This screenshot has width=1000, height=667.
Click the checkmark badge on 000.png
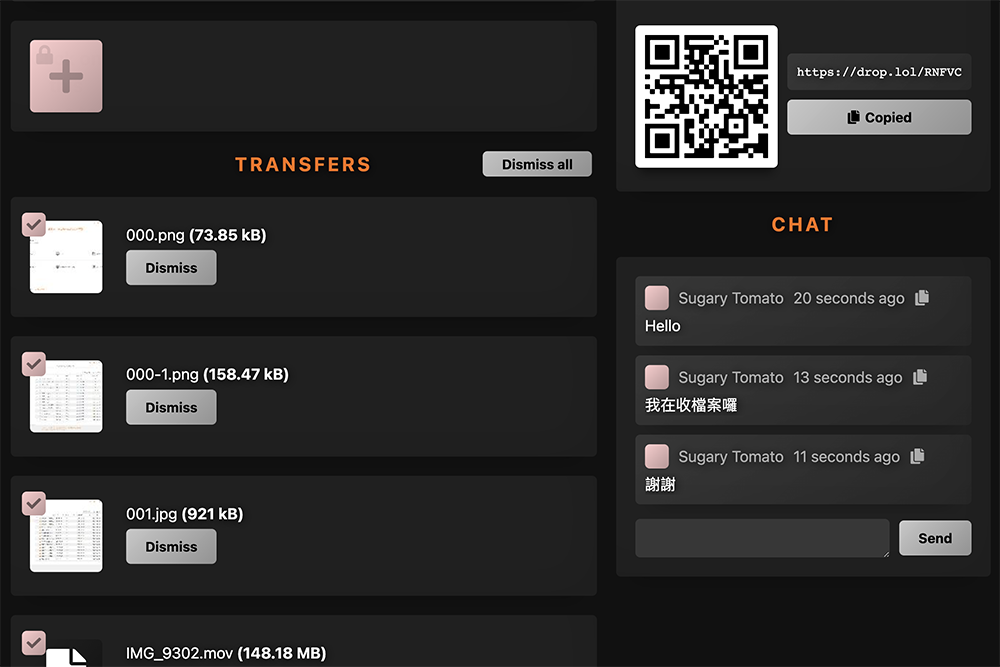pos(34,224)
